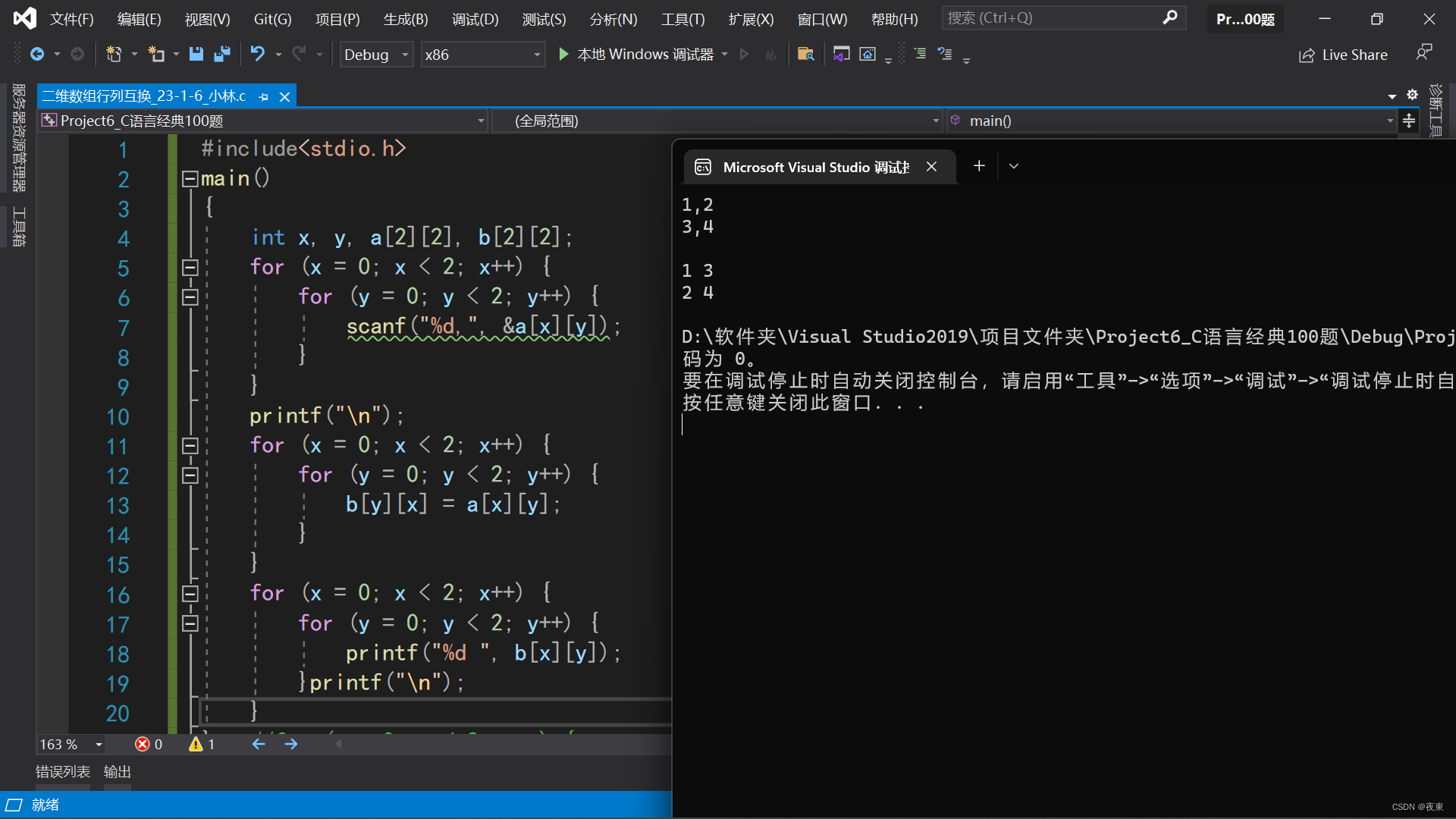This screenshot has width=1456, height=819.
Task: Click the Save file icon
Action: click(196, 54)
